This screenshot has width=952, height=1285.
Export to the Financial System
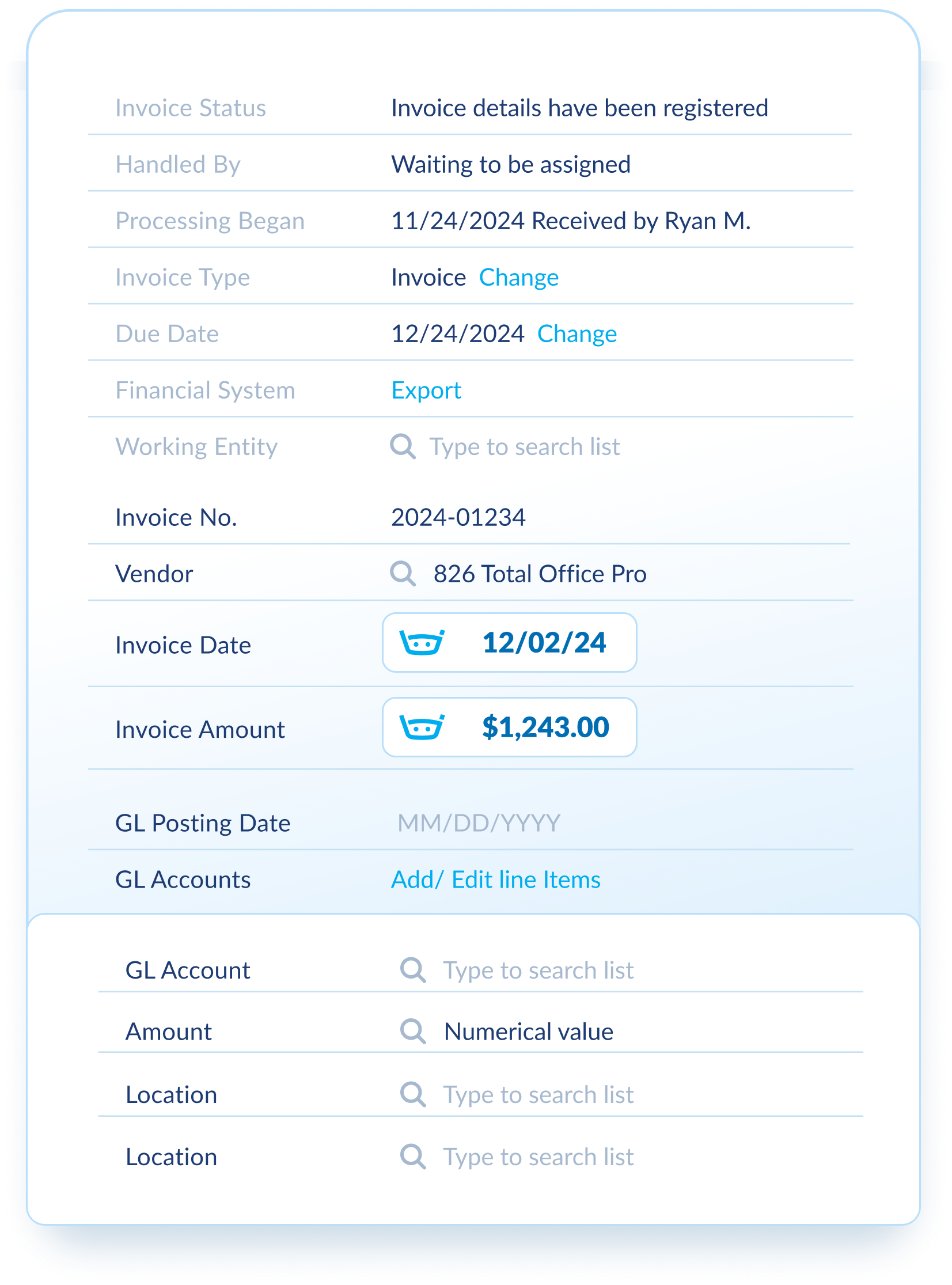pyautogui.click(x=426, y=391)
